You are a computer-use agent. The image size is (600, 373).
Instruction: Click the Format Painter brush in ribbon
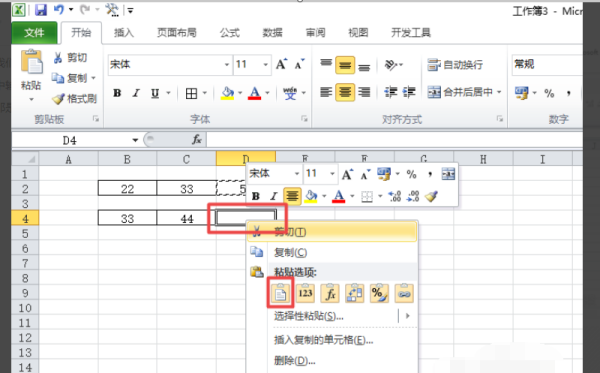coord(75,99)
